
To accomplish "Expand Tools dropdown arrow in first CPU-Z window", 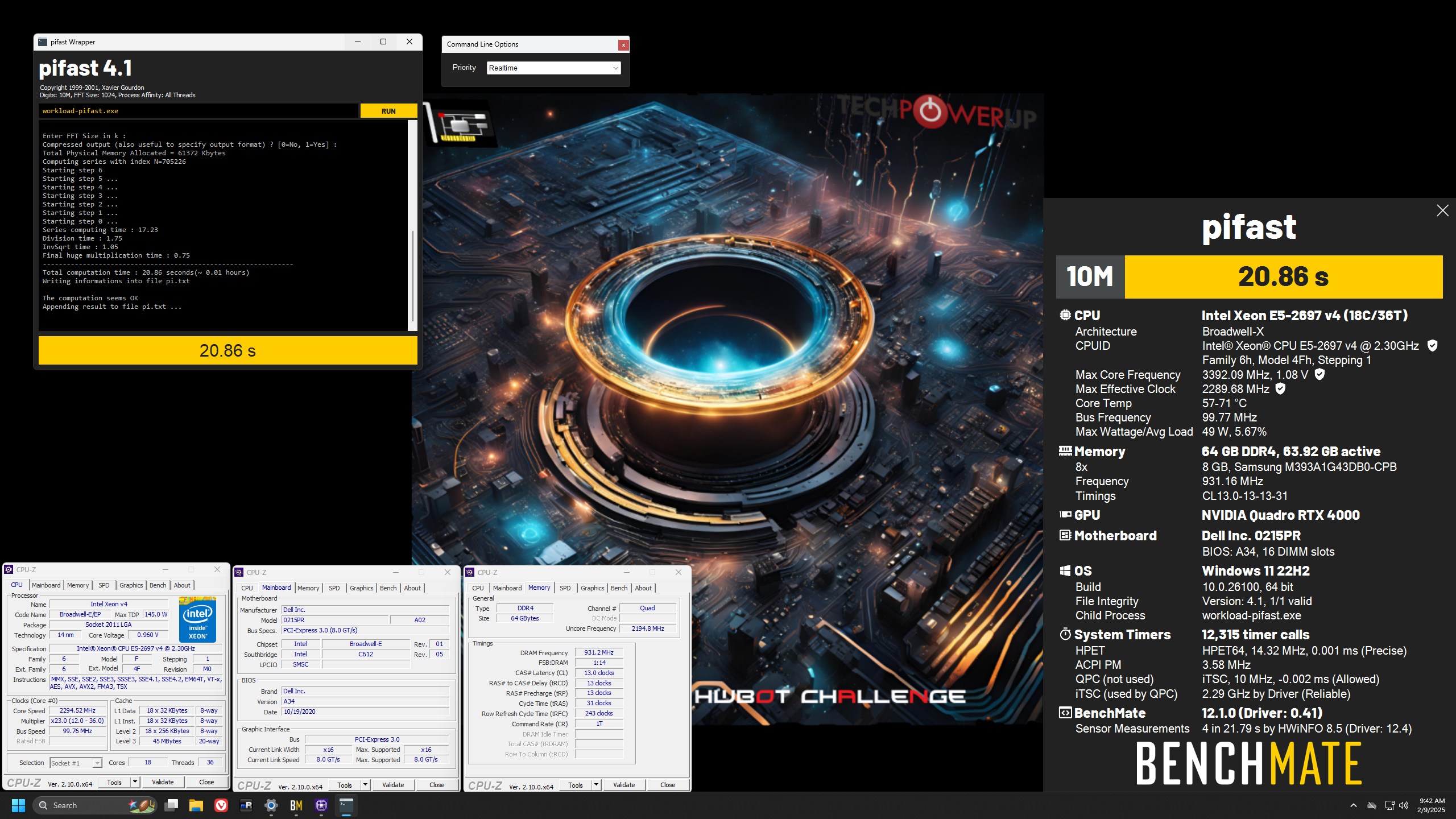I will [135, 783].
